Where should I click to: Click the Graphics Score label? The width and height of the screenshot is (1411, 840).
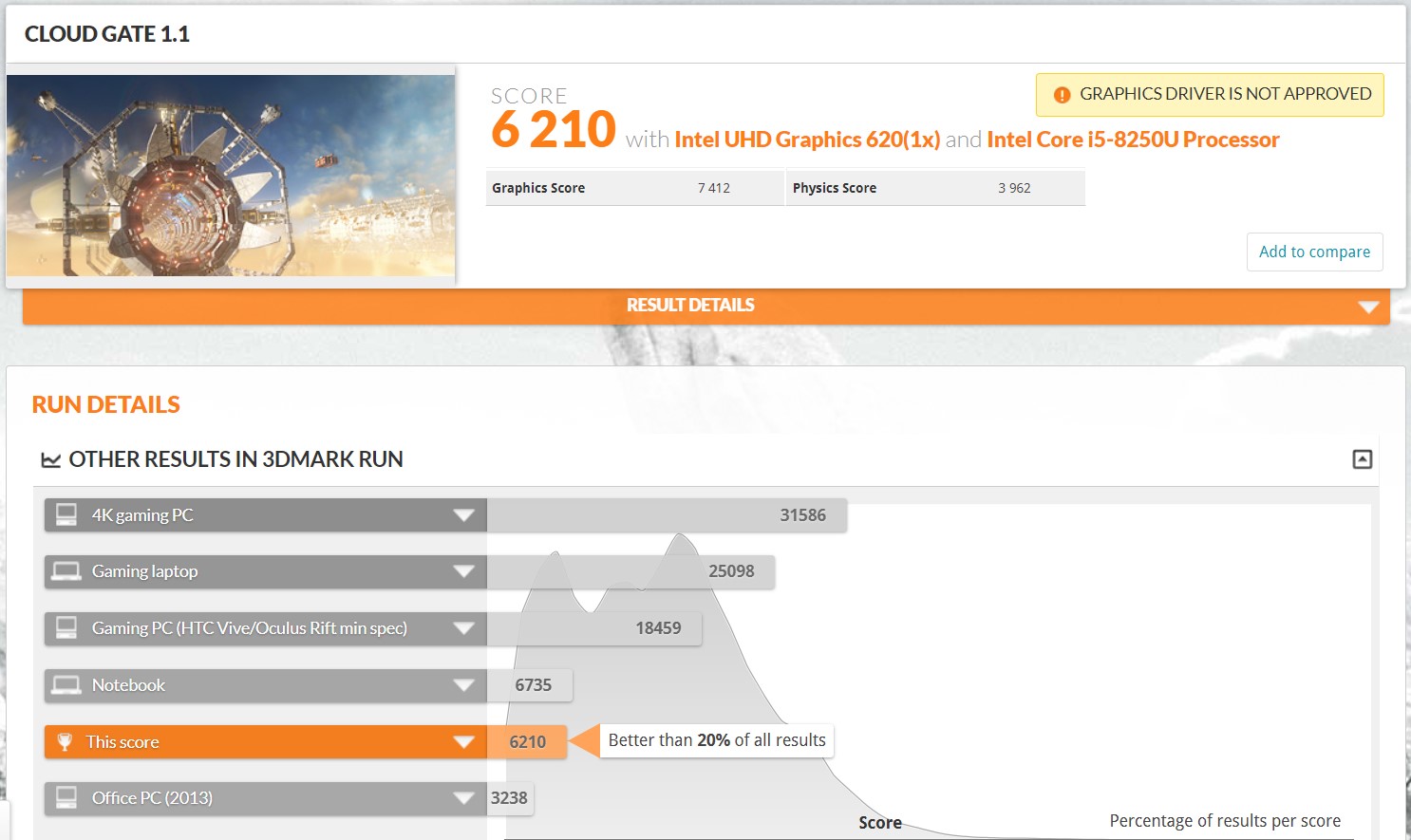tap(538, 188)
